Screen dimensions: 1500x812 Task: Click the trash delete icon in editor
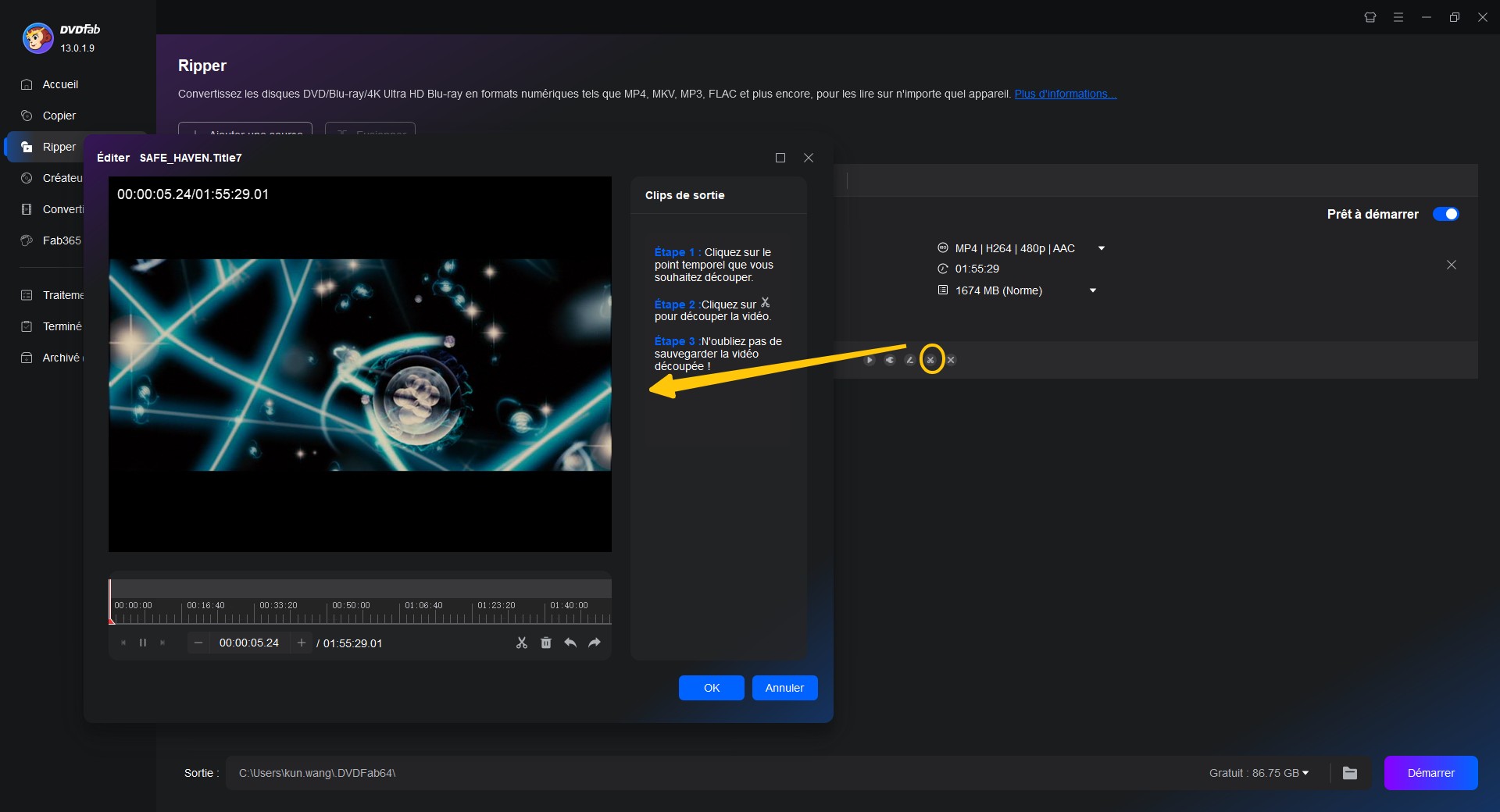tap(546, 643)
